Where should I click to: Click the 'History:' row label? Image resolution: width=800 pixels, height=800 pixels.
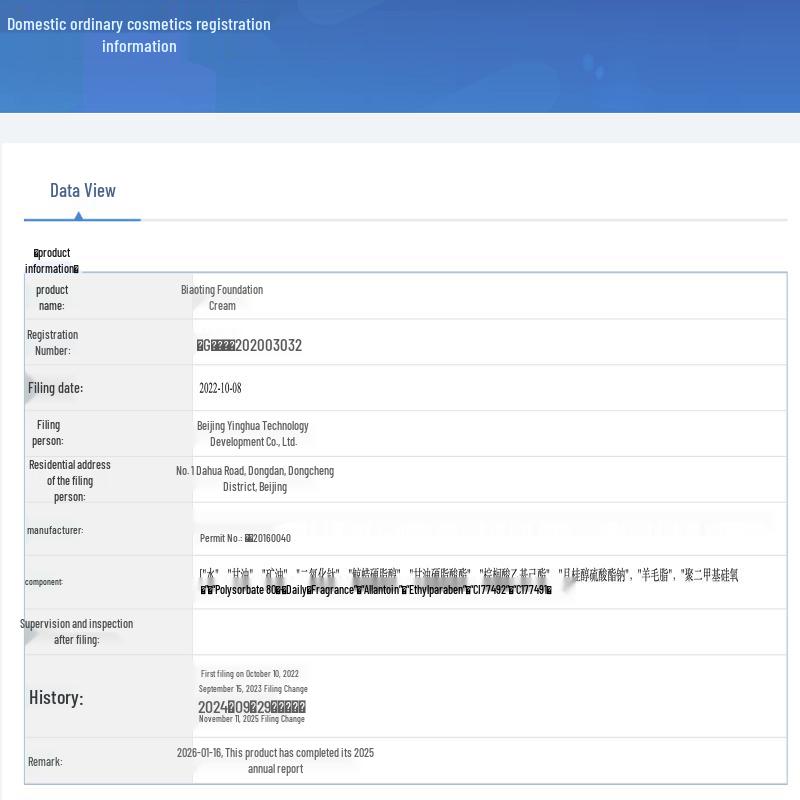pos(56,697)
